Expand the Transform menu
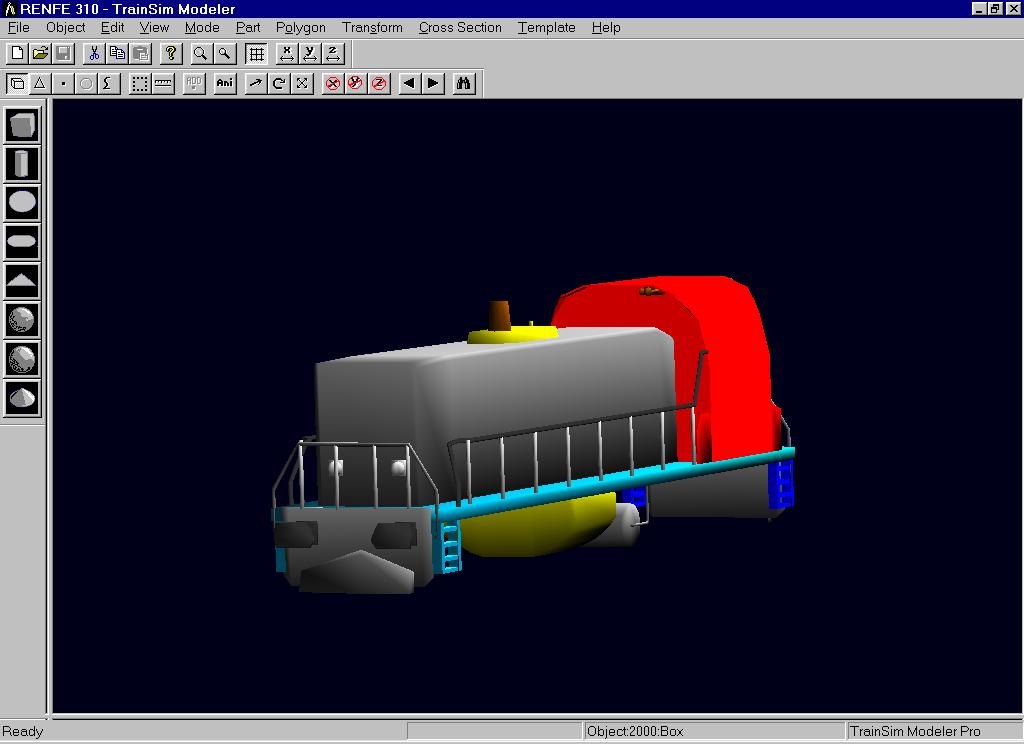 pyautogui.click(x=372, y=27)
